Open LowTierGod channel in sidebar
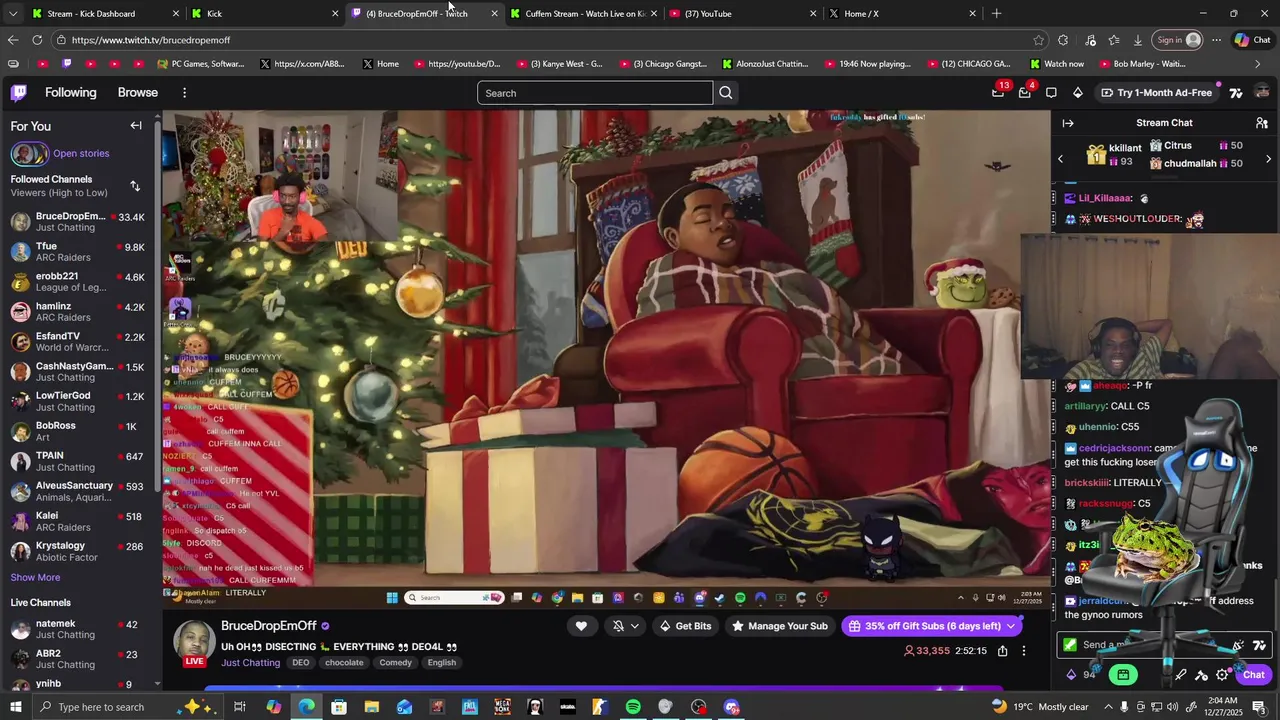The image size is (1280, 720). tap(78, 401)
